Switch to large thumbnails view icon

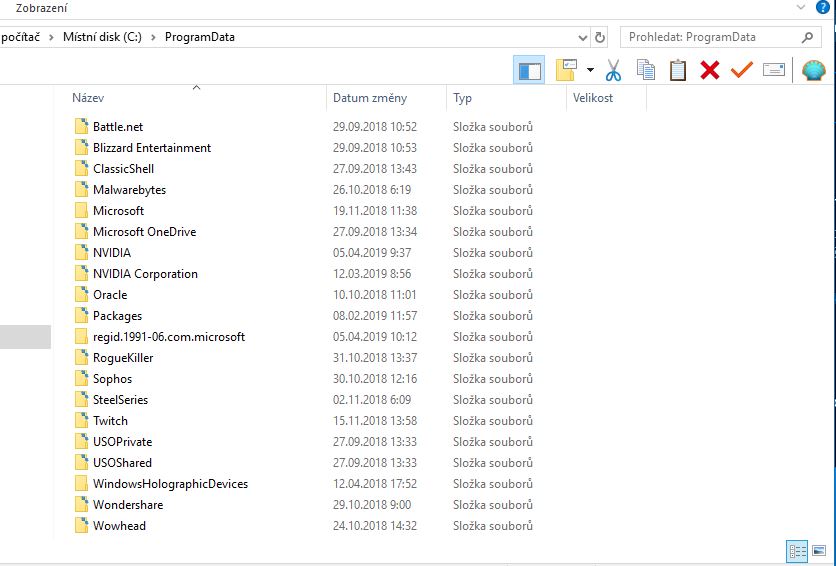coord(819,551)
